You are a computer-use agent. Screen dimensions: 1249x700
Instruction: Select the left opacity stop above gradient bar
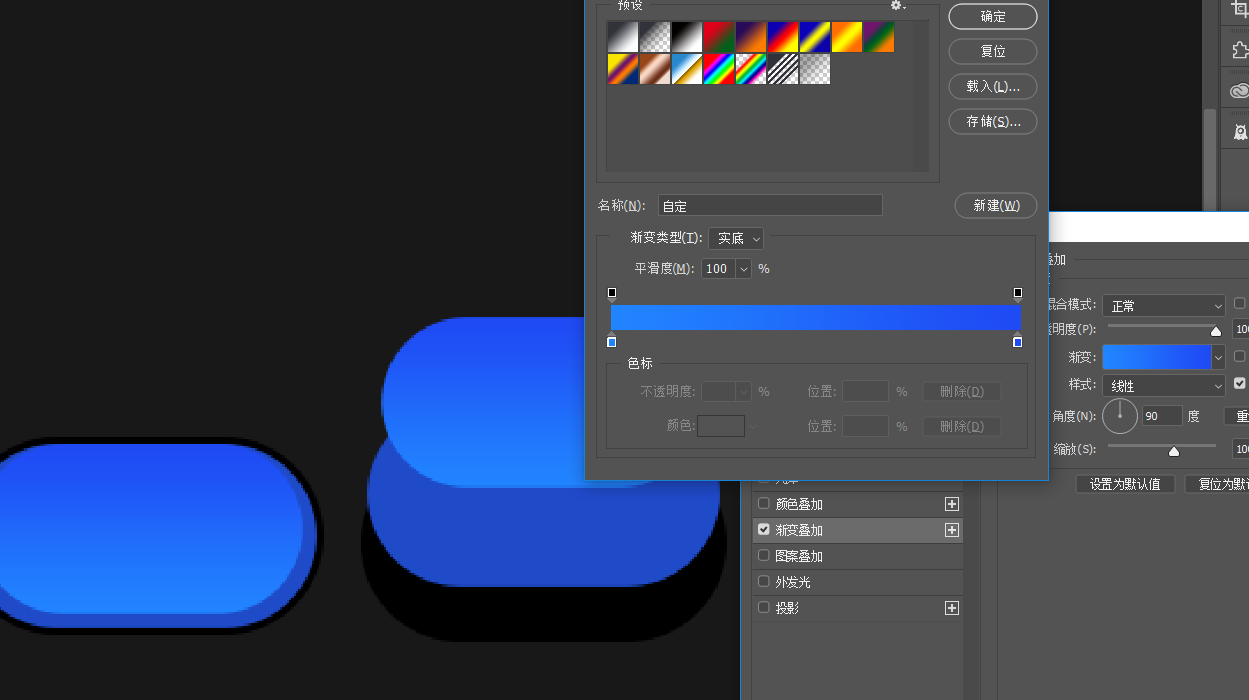[x=612, y=294]
